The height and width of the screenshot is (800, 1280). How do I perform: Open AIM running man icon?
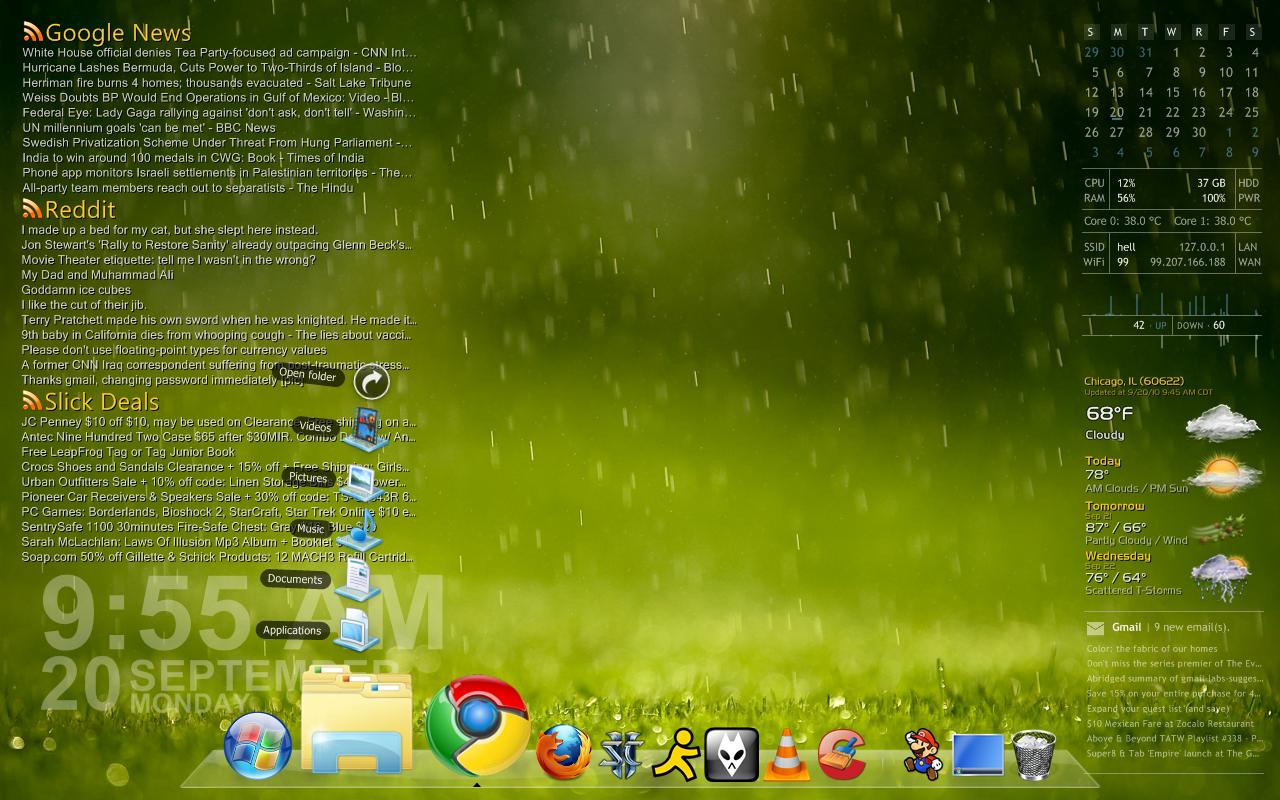tap(676, 754)
